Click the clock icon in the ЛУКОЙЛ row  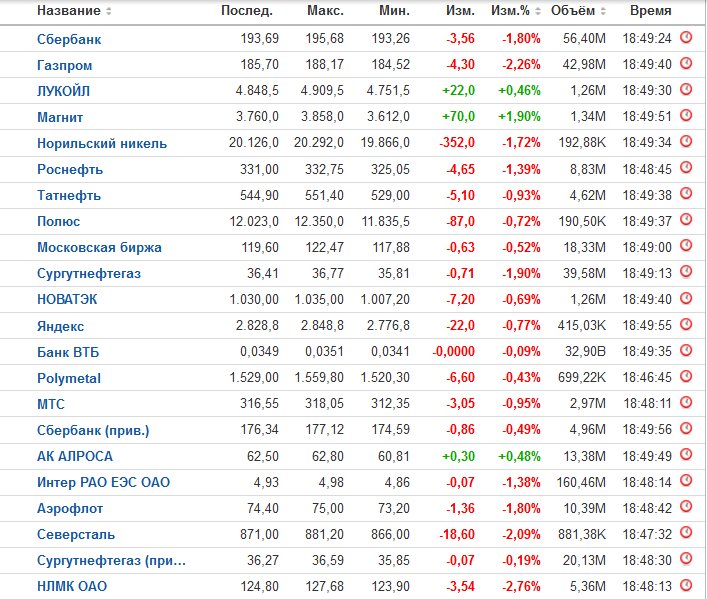[x=686, y=89]
